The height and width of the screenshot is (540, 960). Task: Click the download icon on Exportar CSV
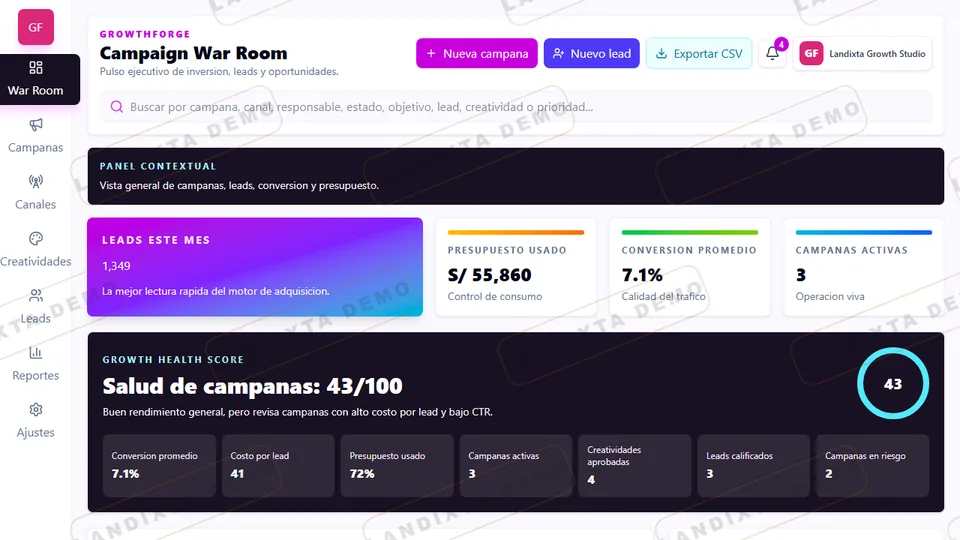coord(661,53)
